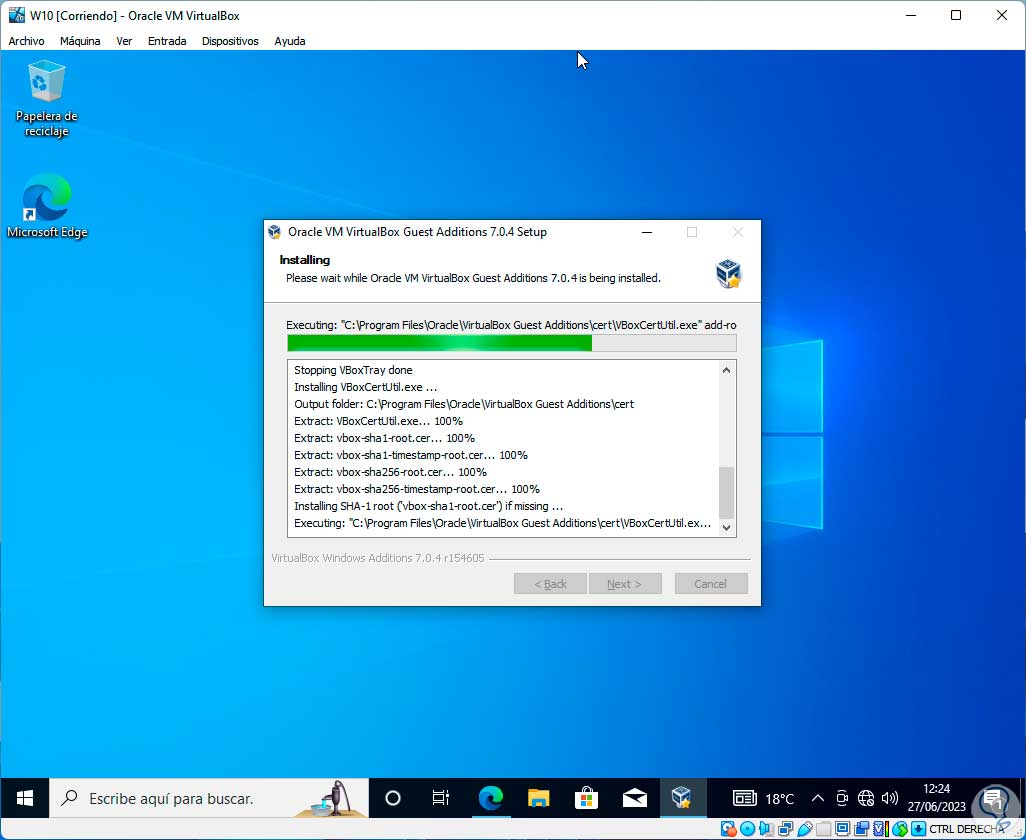Click the Windows Start button
This screenshot has width=1026, height=840.
[x=25, y=798]
